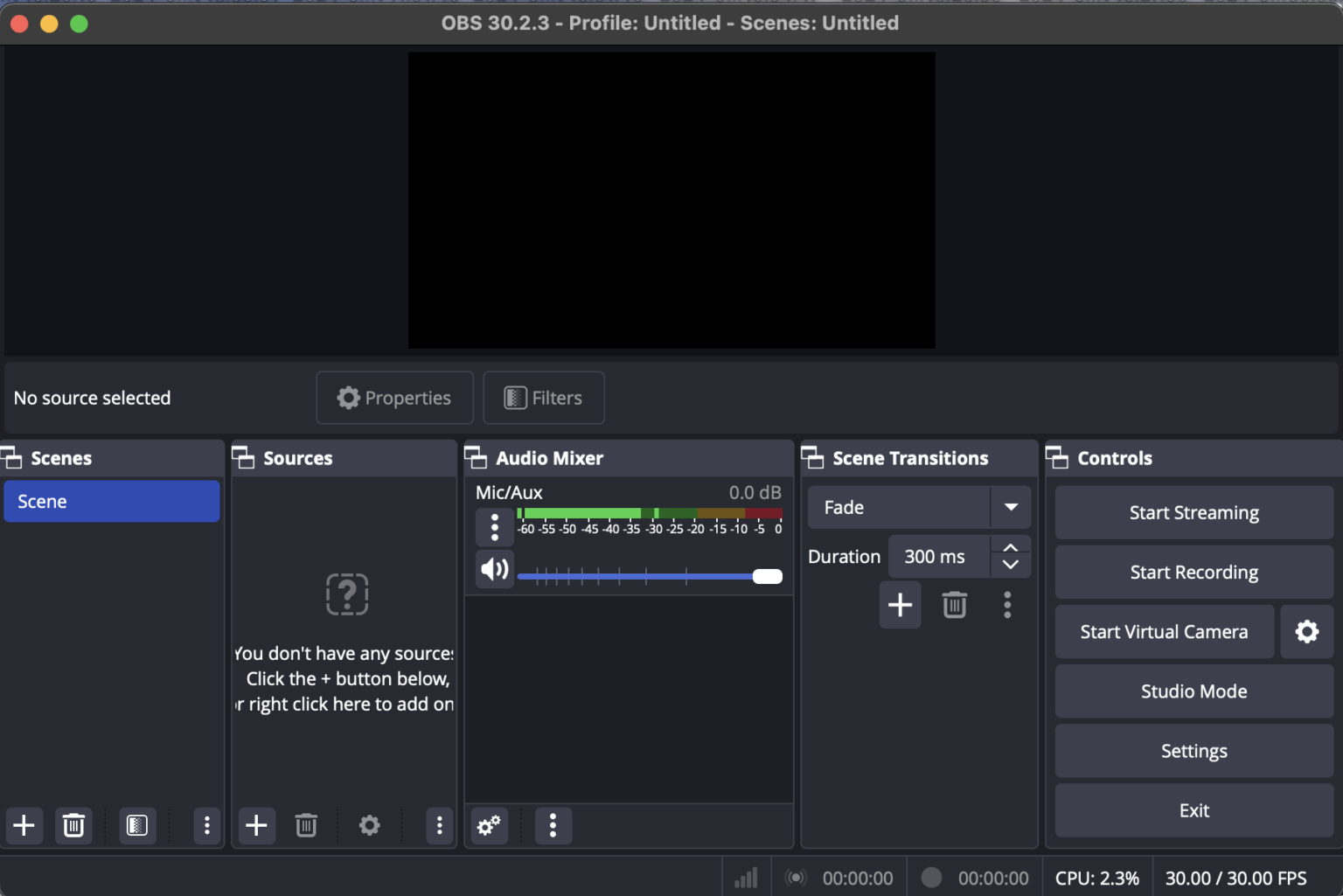This screenshot has height=896, width=1343.
Task: Add a new scene with the plus icon
Action: [24, 825]
